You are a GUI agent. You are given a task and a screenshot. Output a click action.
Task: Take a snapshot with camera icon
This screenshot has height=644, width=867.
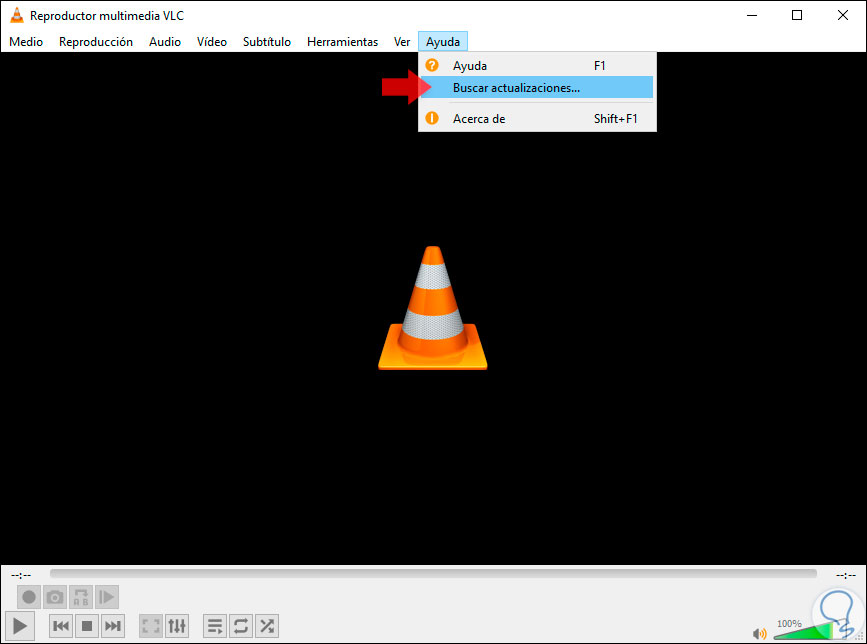[55, 597]
